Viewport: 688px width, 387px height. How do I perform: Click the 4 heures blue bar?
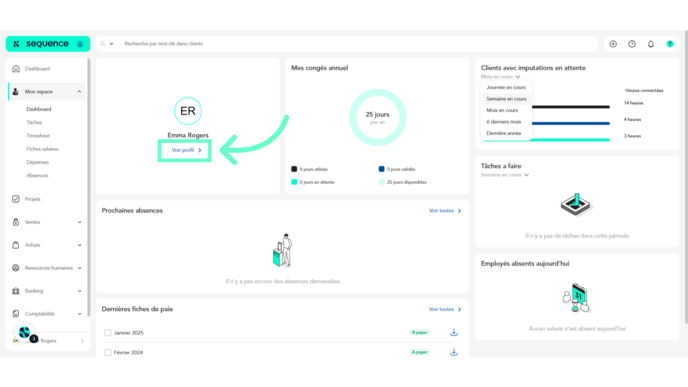570,123
